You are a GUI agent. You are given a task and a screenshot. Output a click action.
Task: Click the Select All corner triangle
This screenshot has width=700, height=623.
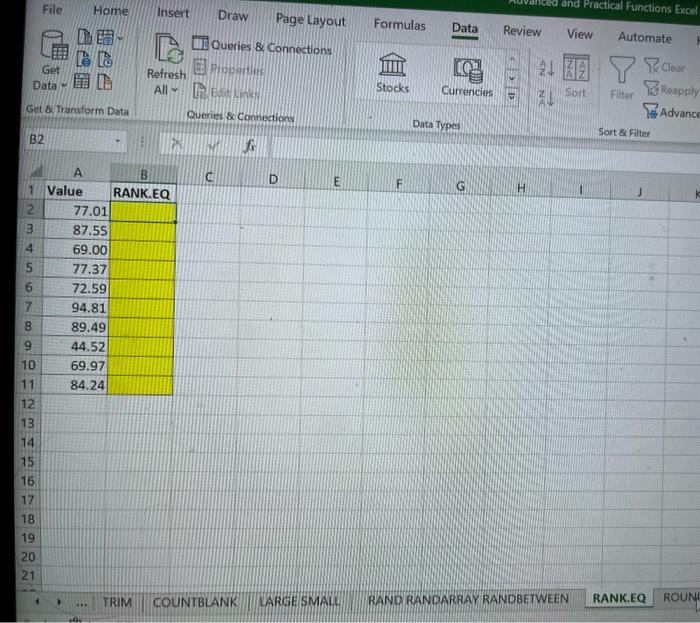click(35, 171)
